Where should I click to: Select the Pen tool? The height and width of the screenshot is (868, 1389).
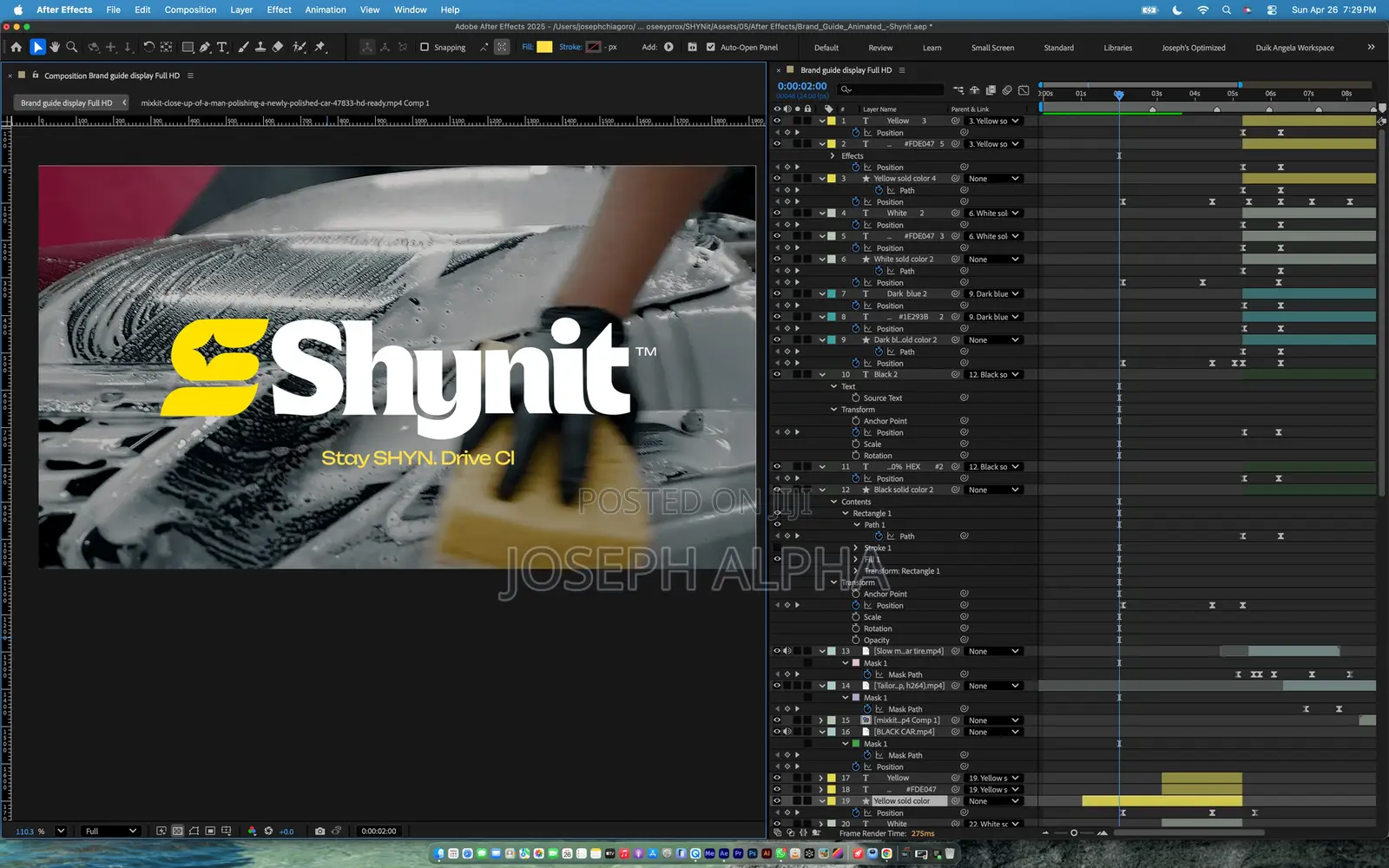(x=205, y=47)
